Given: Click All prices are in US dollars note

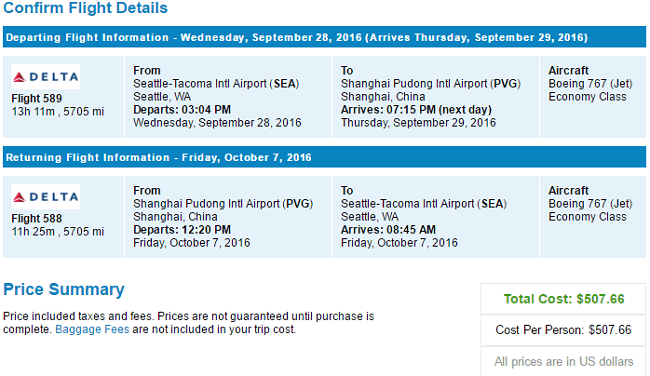Looking at the screenshot, I should point(563,361).
